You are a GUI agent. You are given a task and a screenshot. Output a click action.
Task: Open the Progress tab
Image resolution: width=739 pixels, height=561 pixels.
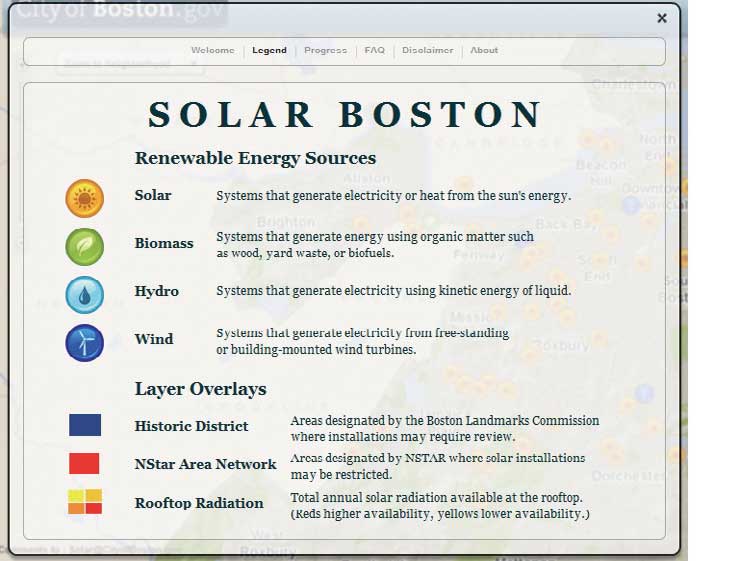[x=325, y=51]
